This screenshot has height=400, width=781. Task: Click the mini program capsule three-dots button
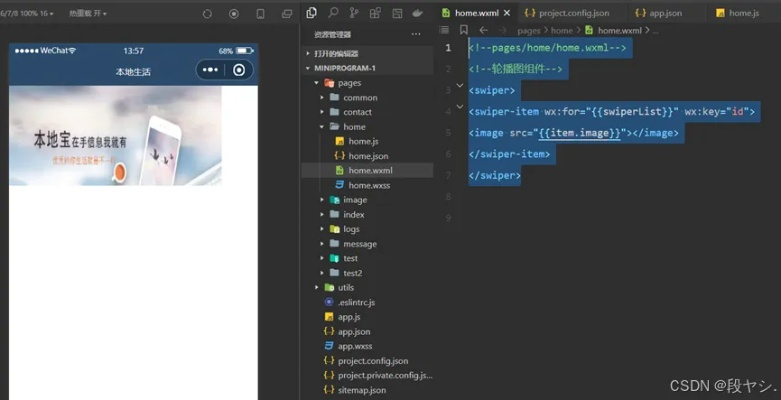click(x=211, y=70)
